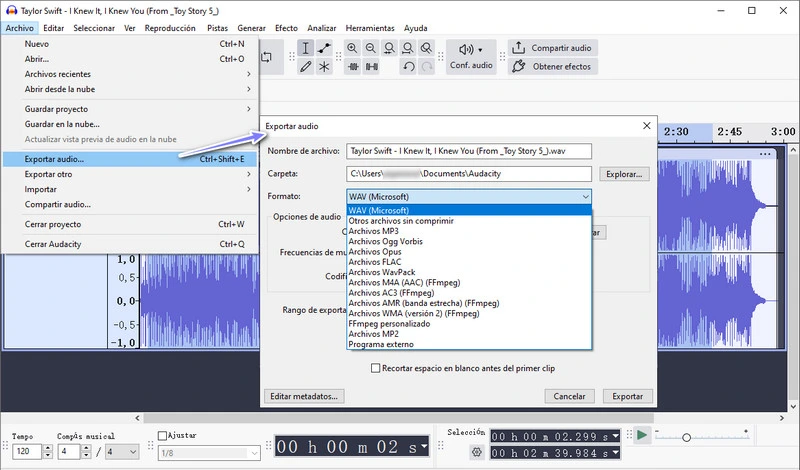Expand Archivos recientes submenu
The image size is (800, 470).
pos(130,74)
